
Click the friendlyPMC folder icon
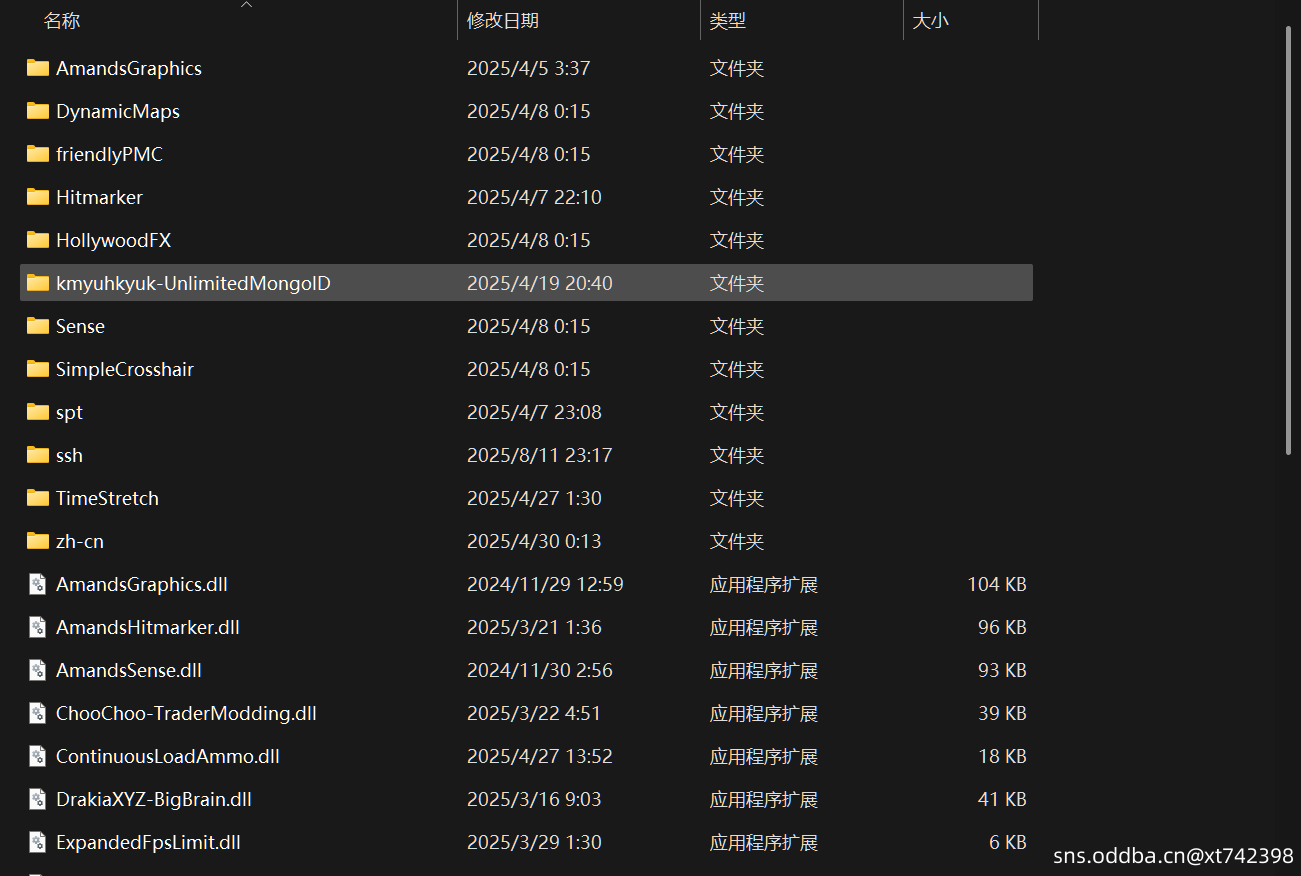point(38,154)
